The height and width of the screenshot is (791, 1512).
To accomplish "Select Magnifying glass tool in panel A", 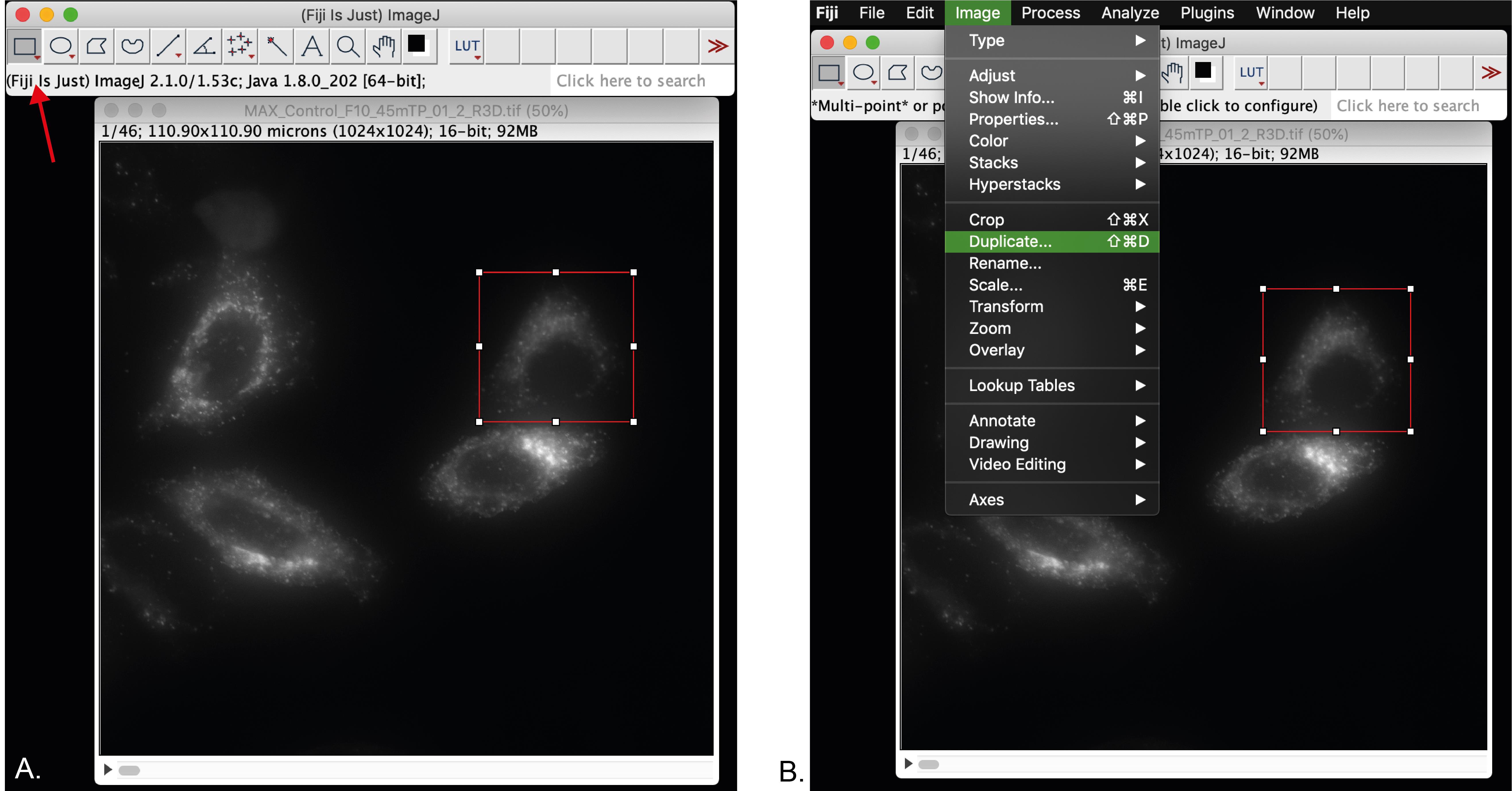I will [x=347, y=46].
